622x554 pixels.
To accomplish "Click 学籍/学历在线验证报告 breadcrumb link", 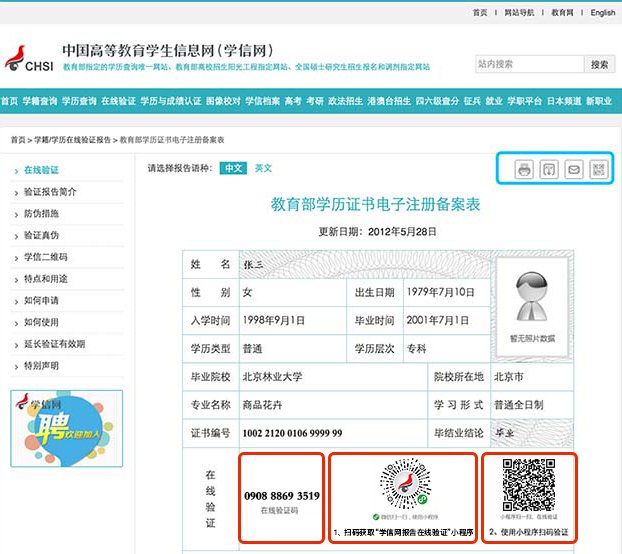I will tap(72, 140).
